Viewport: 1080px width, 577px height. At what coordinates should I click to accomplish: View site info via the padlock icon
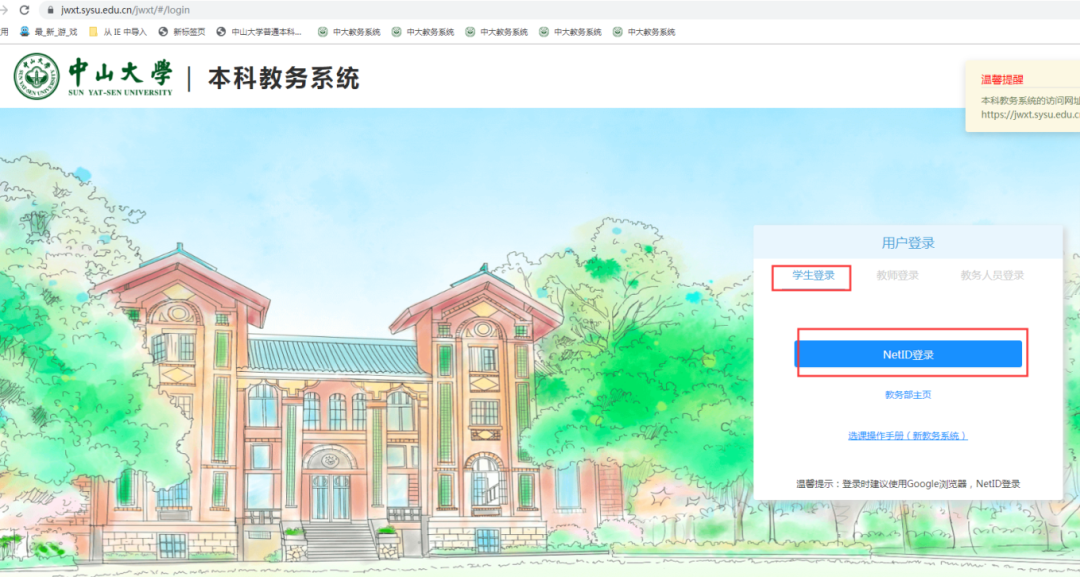pyautogui.click(x=50, y=10)
